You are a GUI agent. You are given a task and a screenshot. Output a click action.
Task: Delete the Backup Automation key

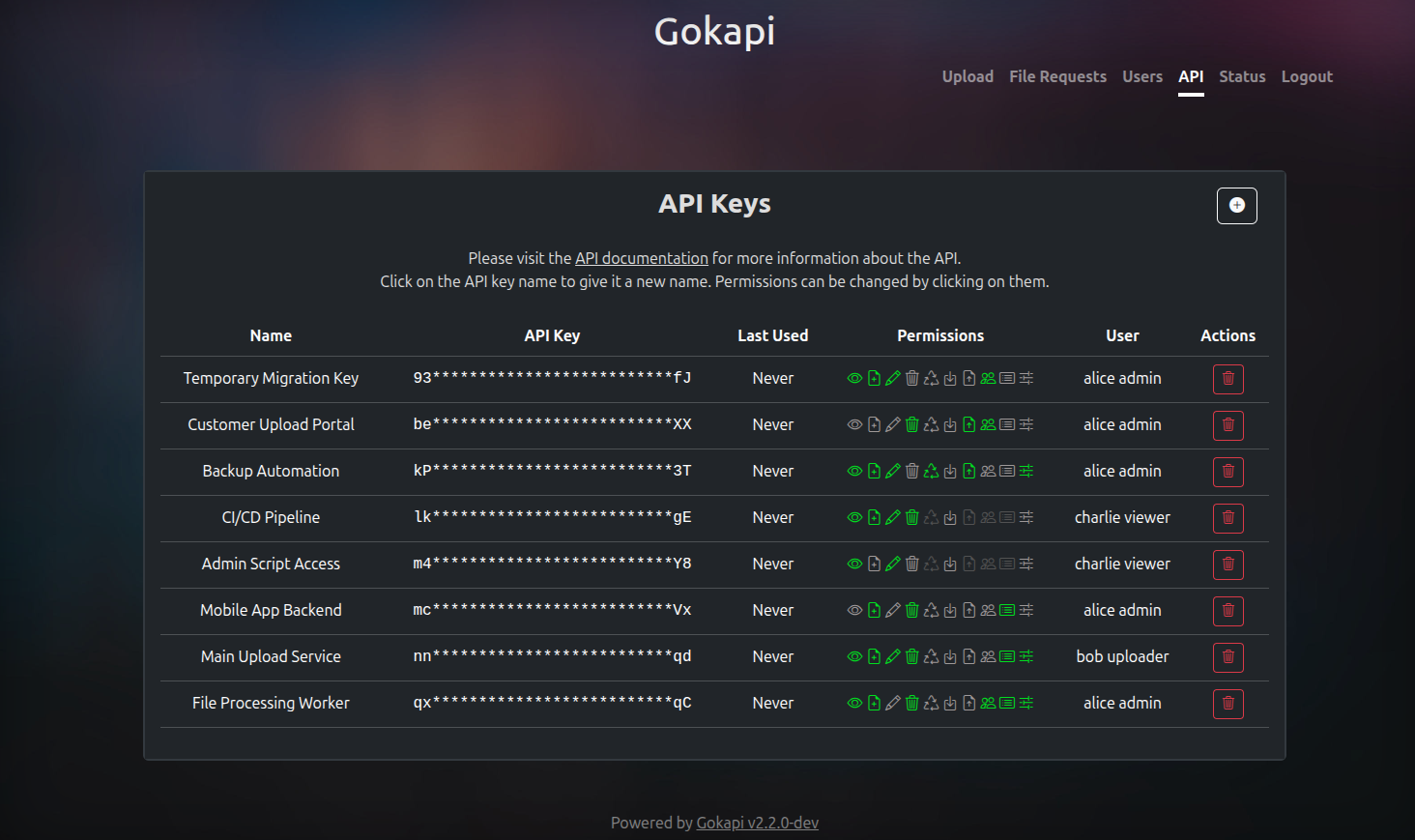pos(1227,472)
